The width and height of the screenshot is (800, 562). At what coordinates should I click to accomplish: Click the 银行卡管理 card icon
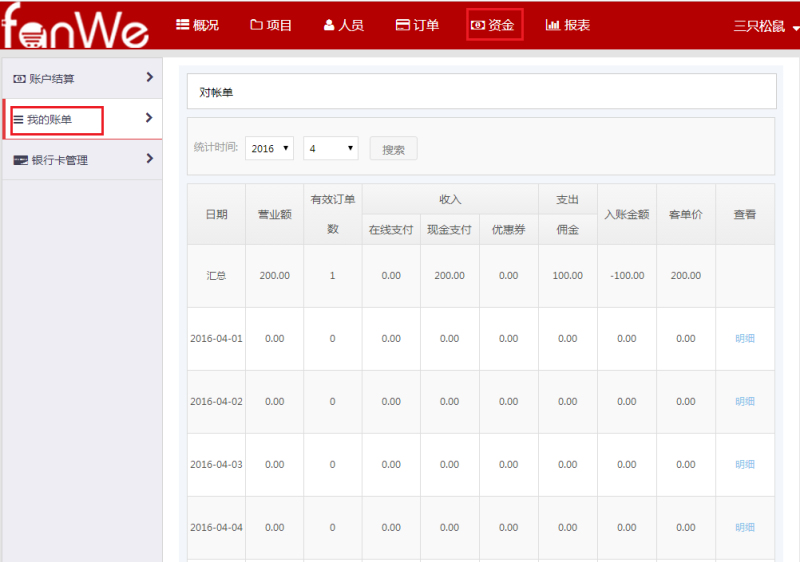(x=20, y=160)
